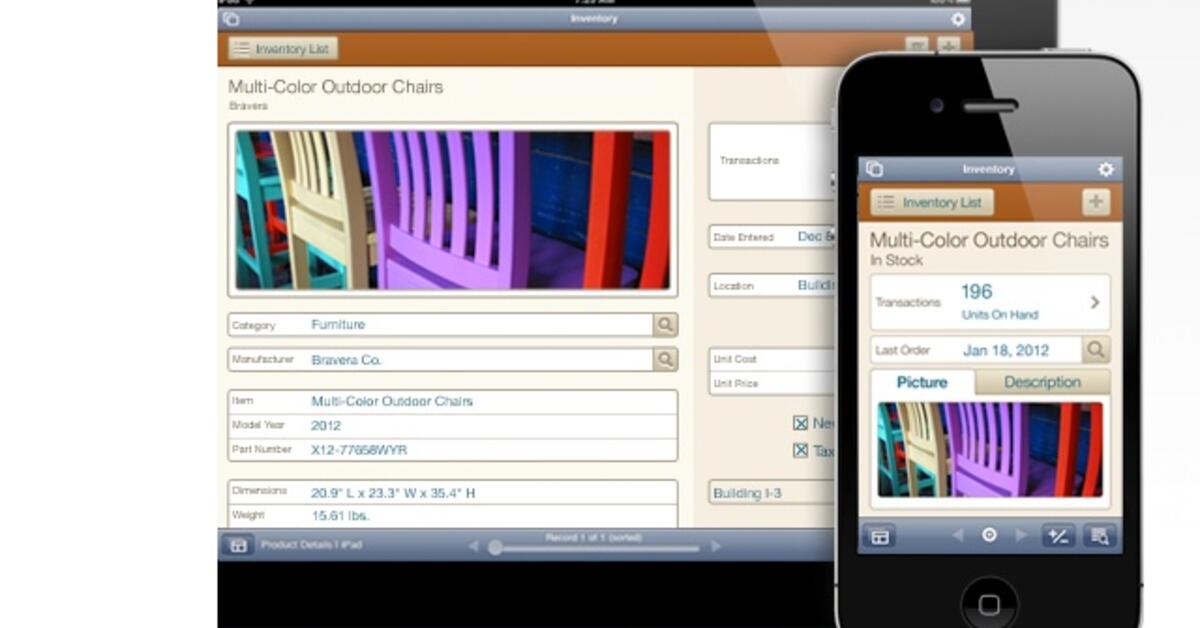This screenshot has width=1200, height=628.
Task: Tap the layout icon on the iPad status bar
Action: coord(230,18)
